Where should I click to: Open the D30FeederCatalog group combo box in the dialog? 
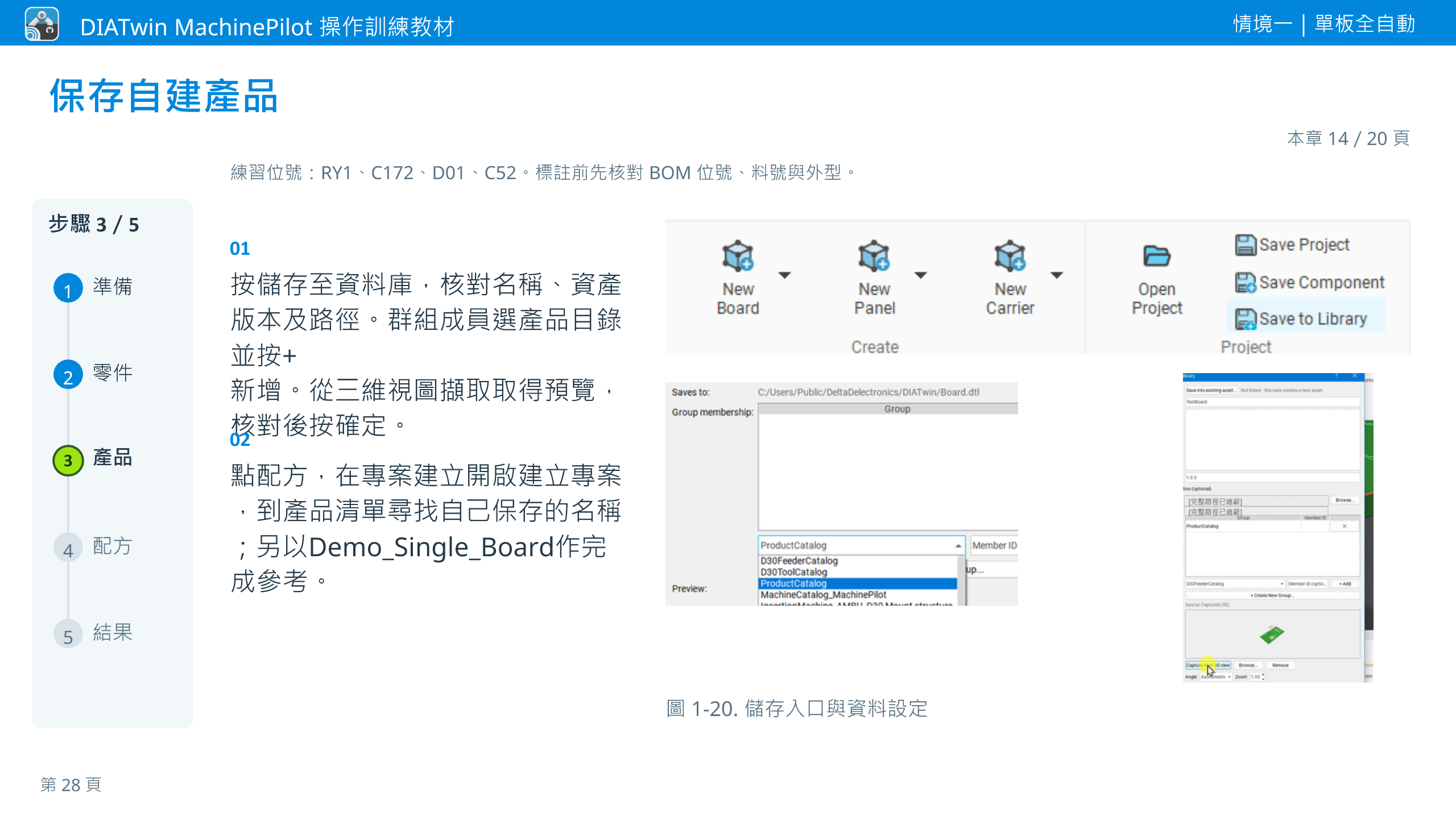click(x=1235, y=584)
